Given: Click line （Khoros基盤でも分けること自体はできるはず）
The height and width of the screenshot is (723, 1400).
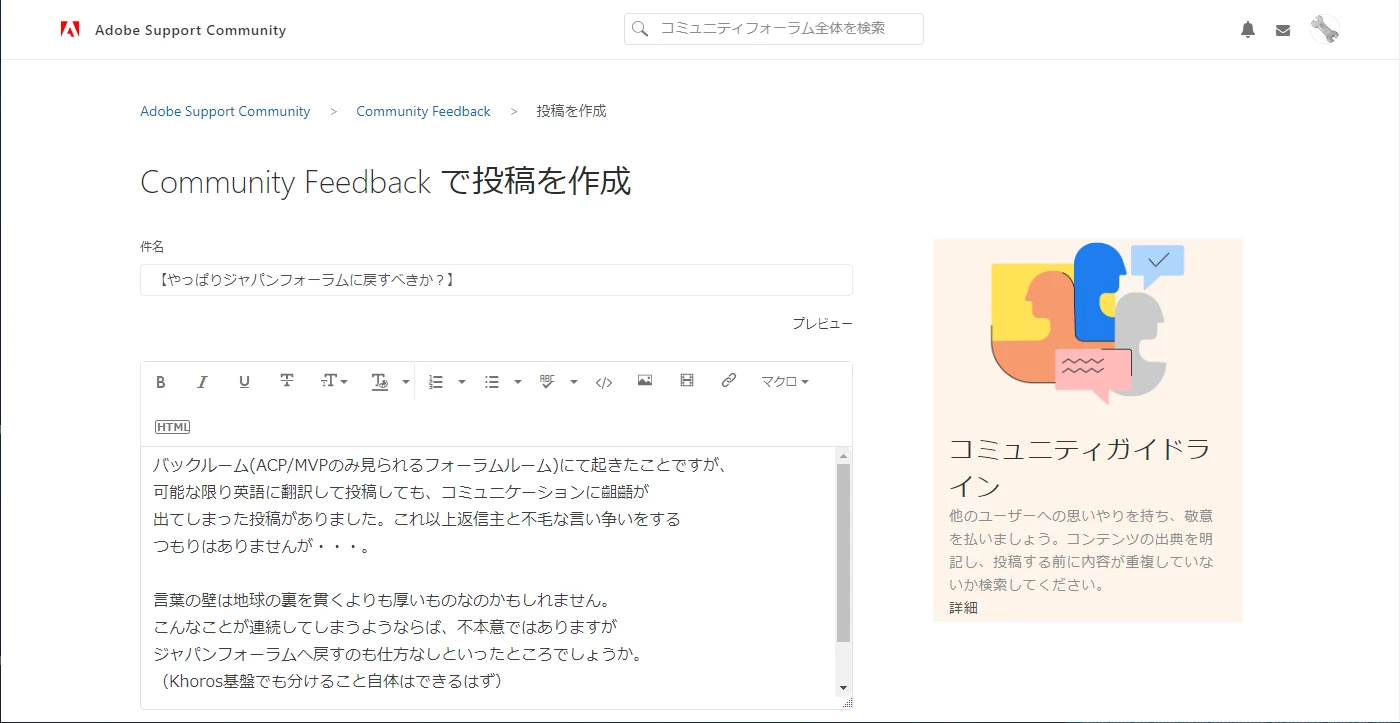Looking at the screenshot, I should coord(332,682).
